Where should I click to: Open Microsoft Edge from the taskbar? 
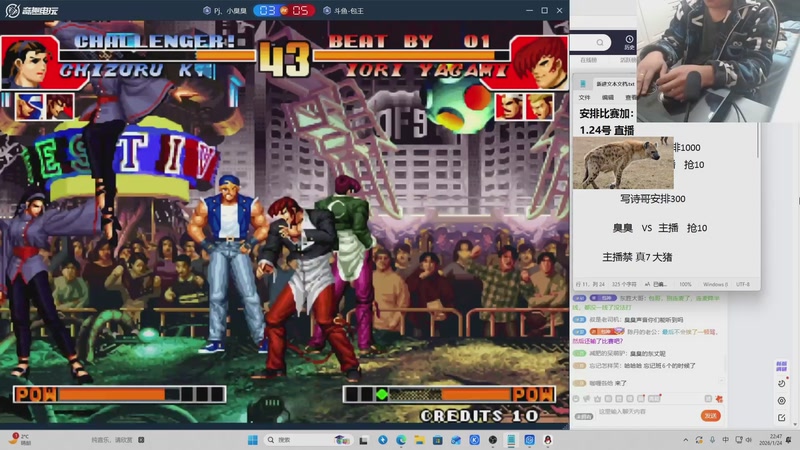pos(401,440)
